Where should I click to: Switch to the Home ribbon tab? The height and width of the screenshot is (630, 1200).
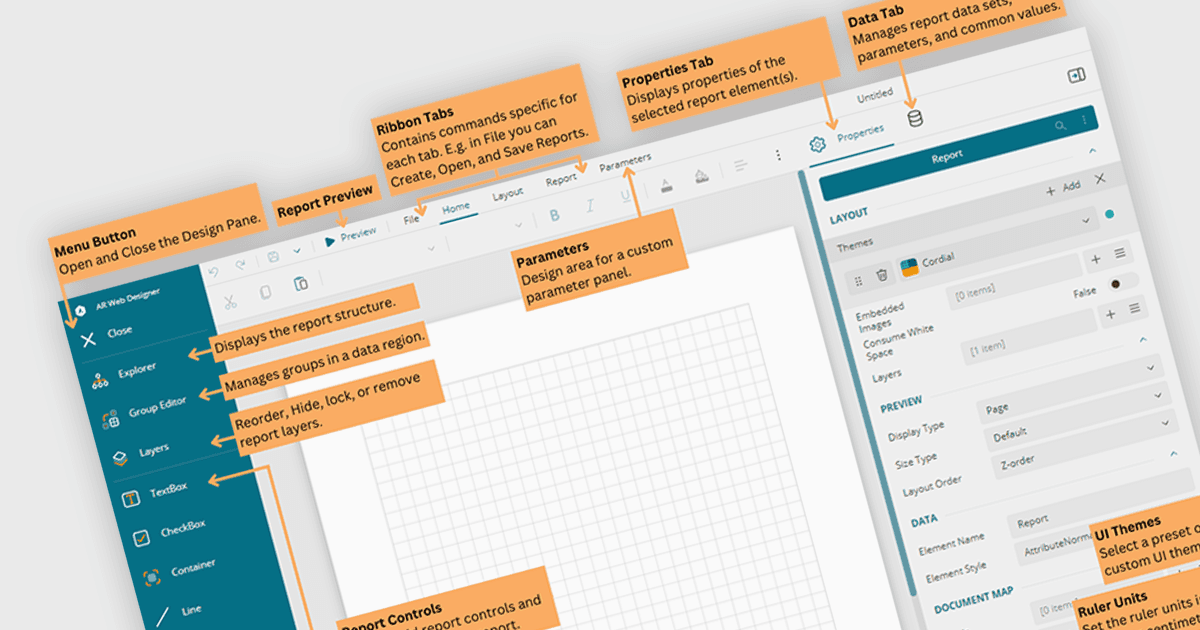click(x=456, y=207)
